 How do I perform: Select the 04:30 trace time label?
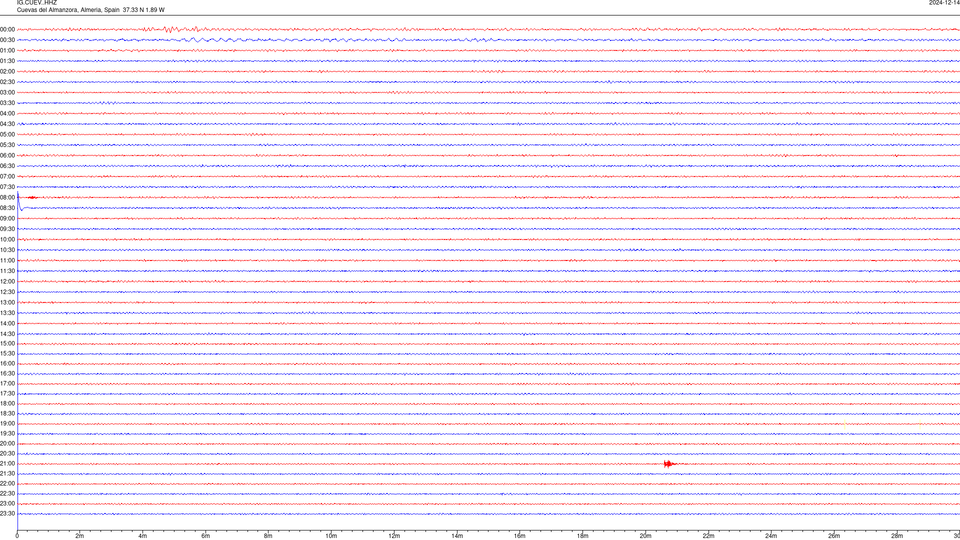coord(7,124)
